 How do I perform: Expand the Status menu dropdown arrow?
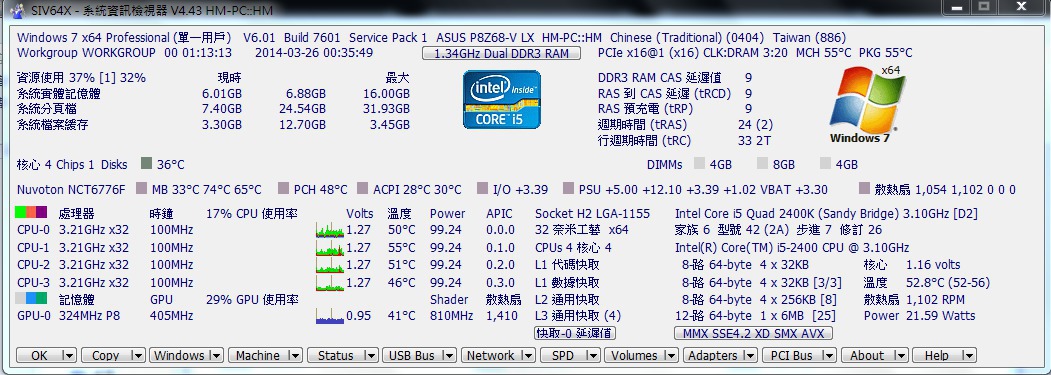[x=372, y=356]
